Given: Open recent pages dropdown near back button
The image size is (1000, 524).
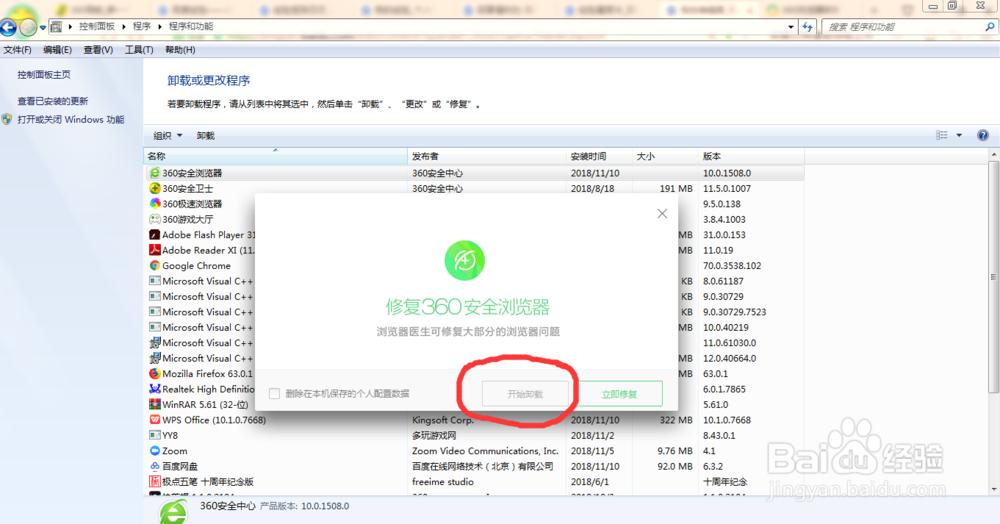Looking at the screenshot, I should (43, 27).
